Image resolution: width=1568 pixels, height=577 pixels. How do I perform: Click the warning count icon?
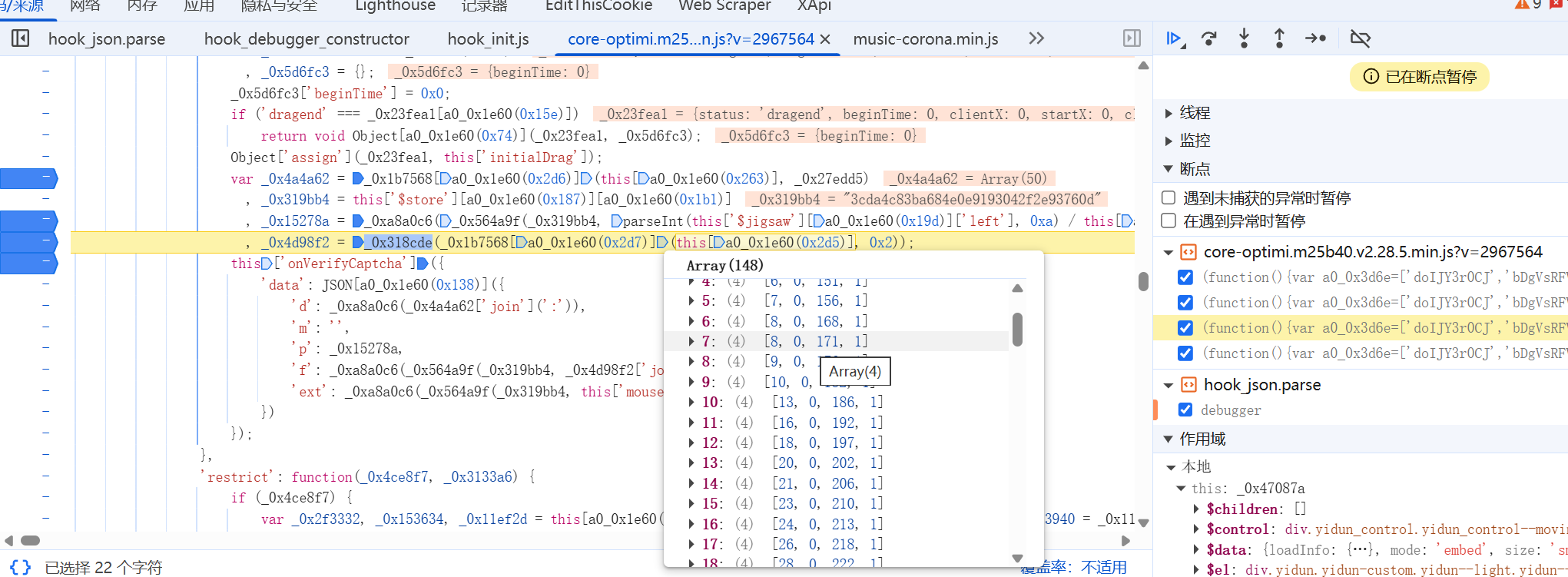(x=1522, y=5)
